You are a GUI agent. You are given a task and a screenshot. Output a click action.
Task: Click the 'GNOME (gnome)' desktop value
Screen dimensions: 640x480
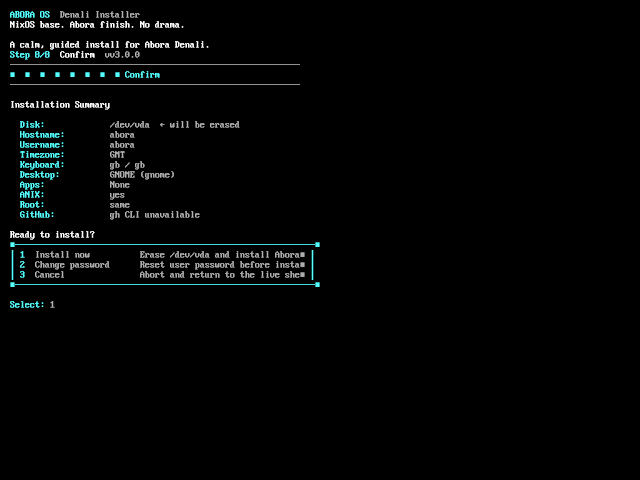coord(142,175)
